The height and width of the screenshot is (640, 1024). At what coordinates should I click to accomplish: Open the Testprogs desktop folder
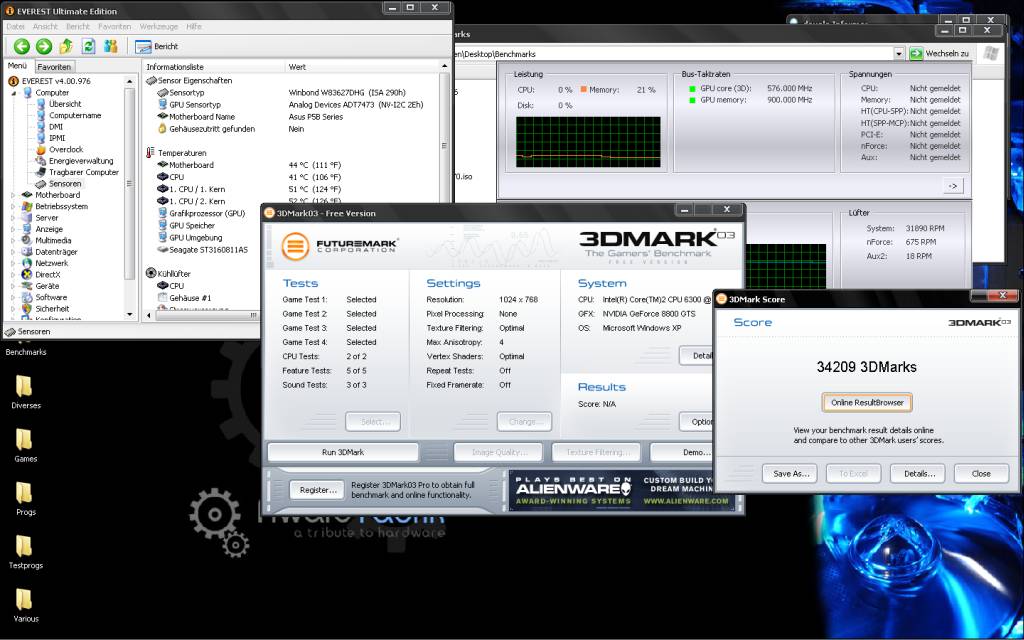tap(25, 552)
